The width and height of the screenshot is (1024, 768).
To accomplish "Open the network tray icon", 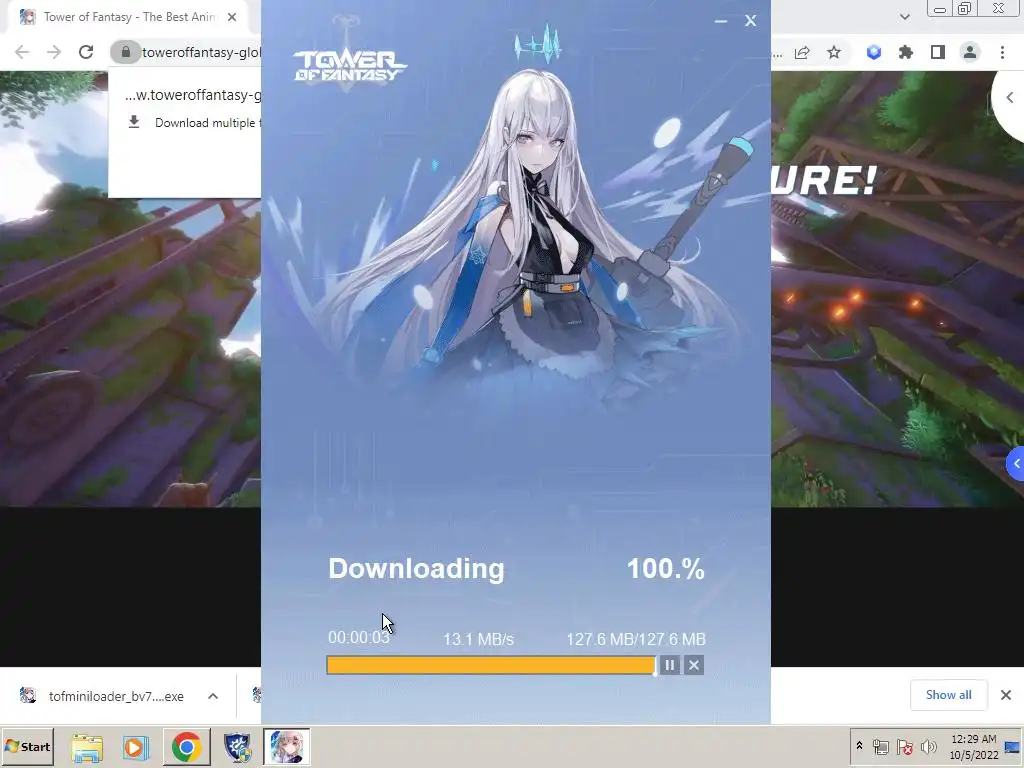I will [x=881, y=746].
